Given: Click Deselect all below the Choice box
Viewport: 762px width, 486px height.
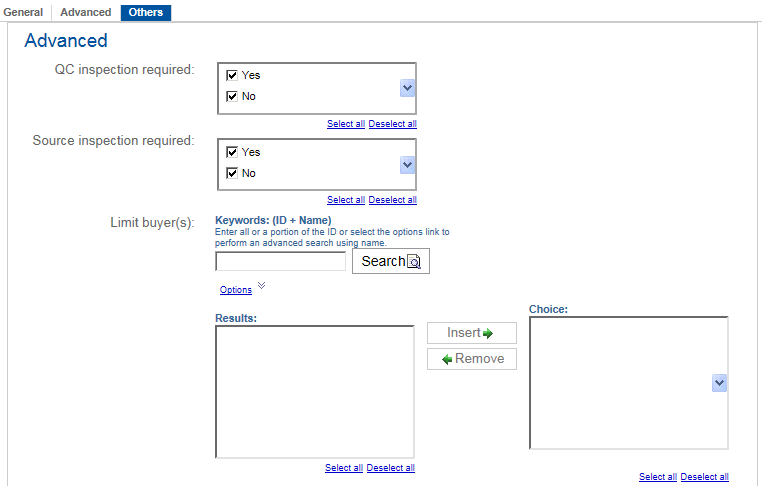Looking at the screenshot, I should pos(704,477).
